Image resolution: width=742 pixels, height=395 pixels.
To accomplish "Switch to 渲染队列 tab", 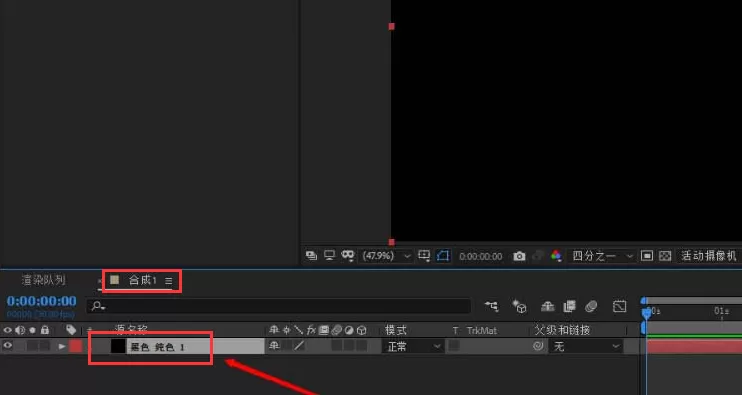I will pos(44,280).
